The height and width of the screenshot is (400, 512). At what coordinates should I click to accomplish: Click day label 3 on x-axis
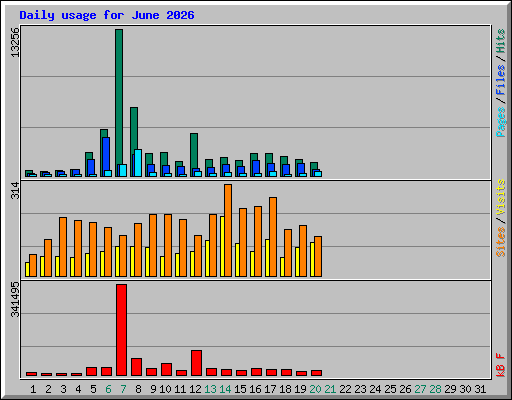[x=63, y=389]
